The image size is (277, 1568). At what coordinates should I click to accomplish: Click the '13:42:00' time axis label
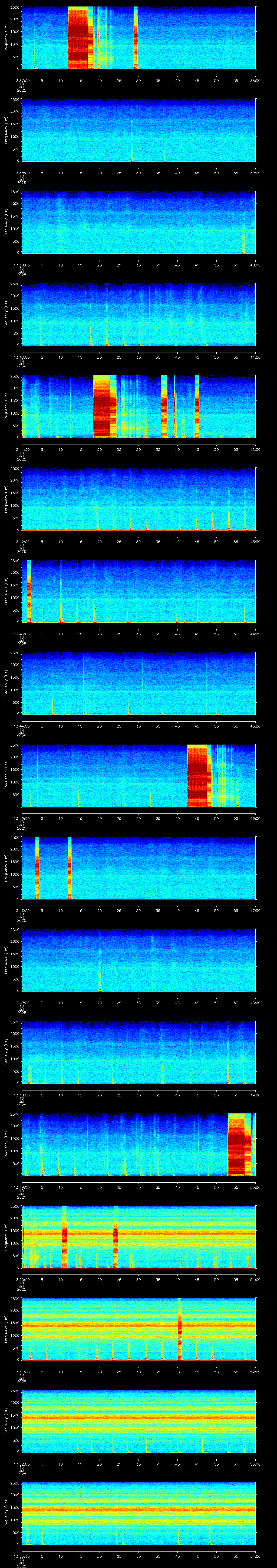[x=21, y=542]
